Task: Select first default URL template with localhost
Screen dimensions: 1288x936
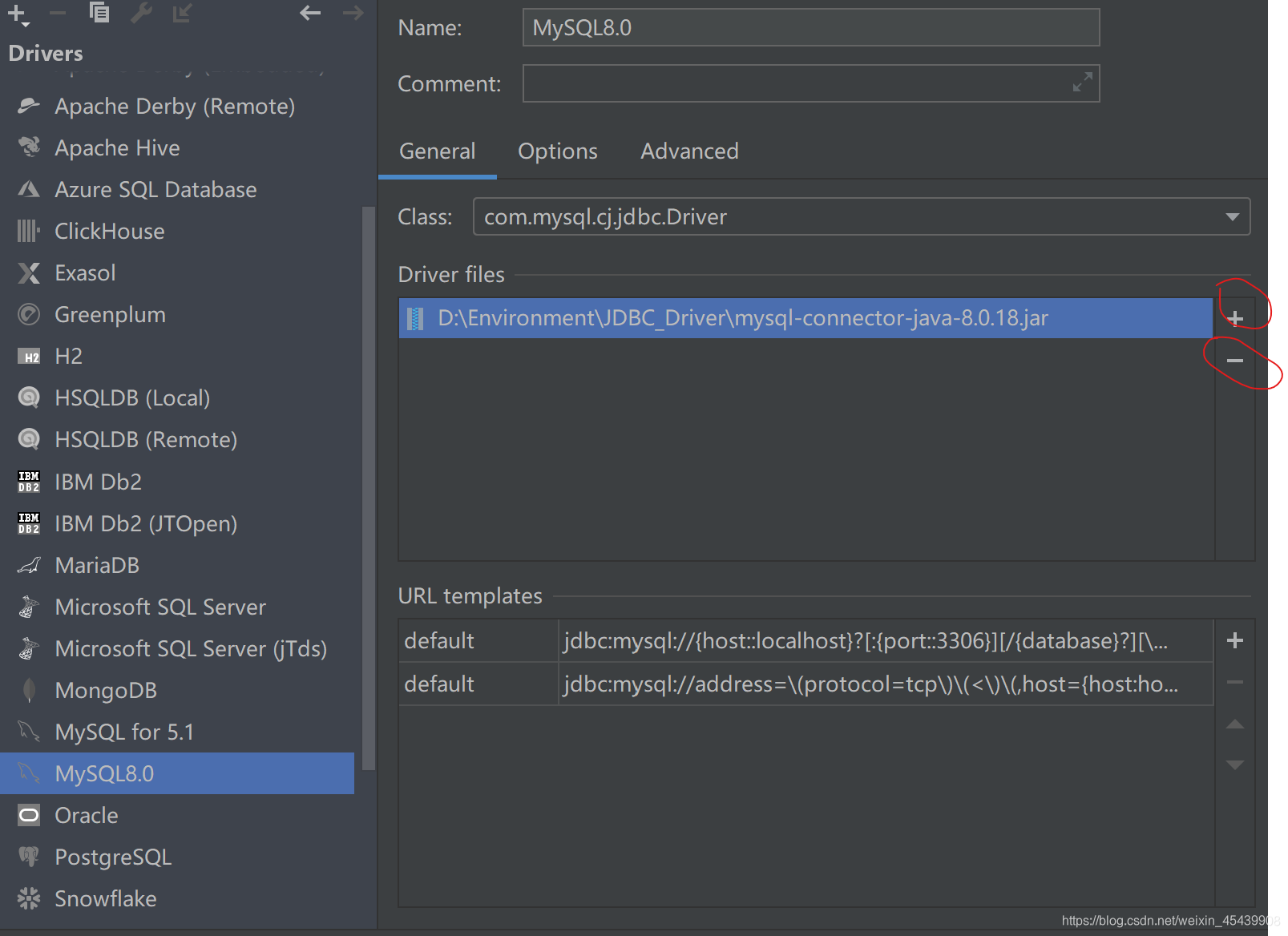Action: pyautogui.click(x=806, y=640)
